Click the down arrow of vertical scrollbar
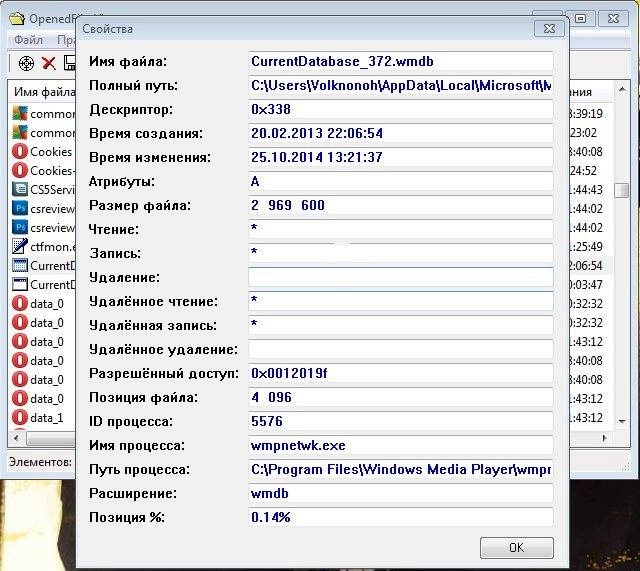Image resolution: width=640 pixels, height=571 pixels. pyautogui.click(x=622, y=421)
